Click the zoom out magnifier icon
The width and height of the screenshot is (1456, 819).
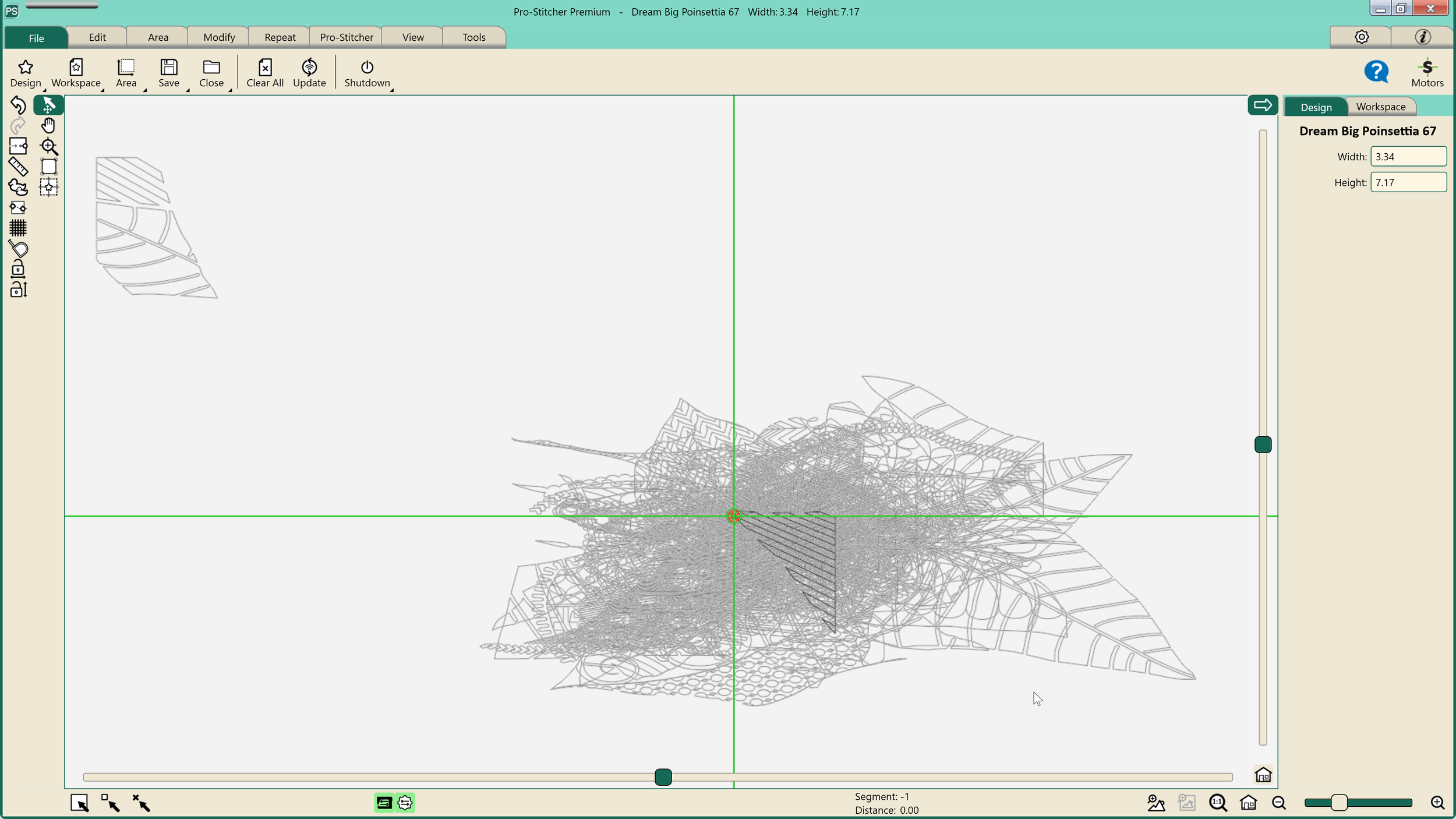[x=1279, y=803]
